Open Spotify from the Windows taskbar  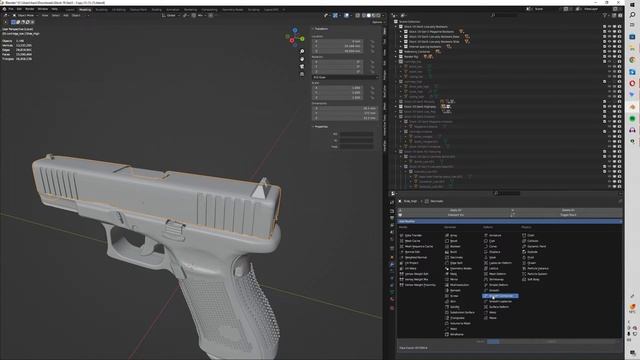632,118
